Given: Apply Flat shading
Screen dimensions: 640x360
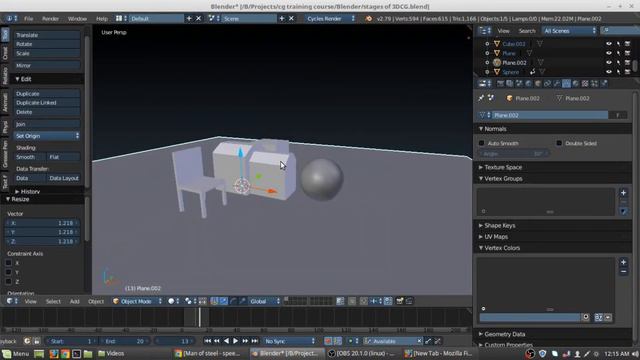Looking at the screenshot, I should [63, 157].
